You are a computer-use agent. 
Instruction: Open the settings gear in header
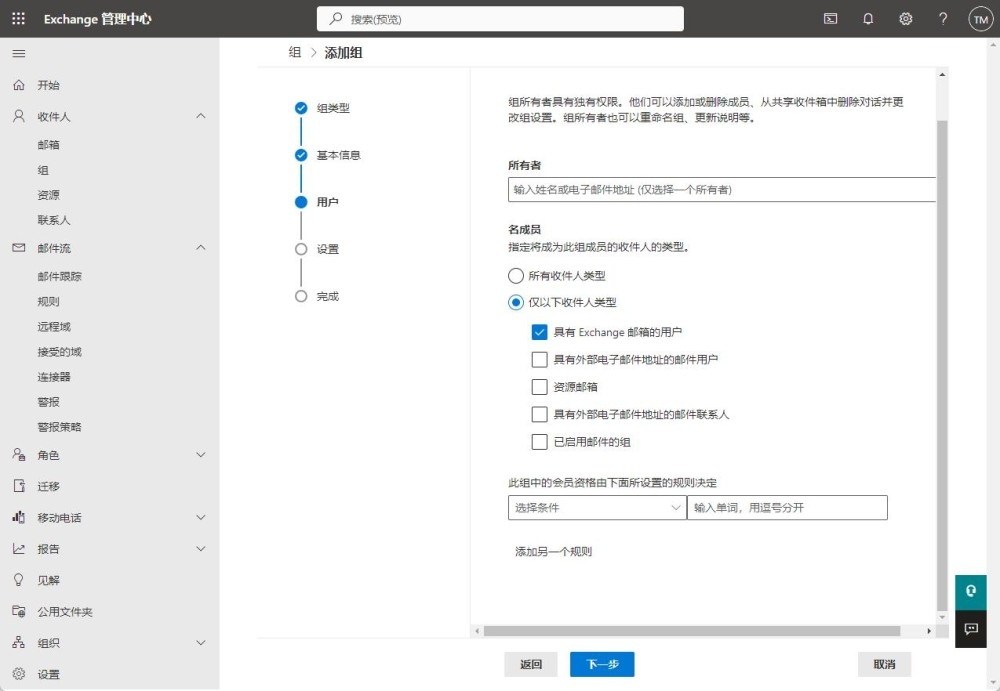[x=906, y=19]
